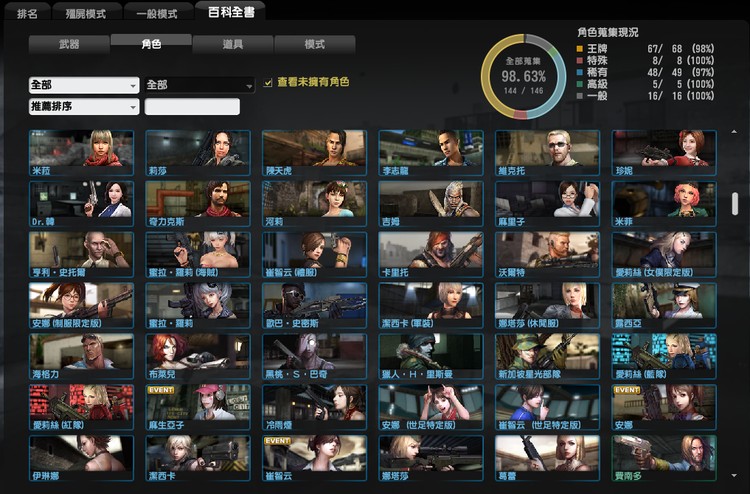Open the 莉莎 character card
Screen dimensions: 750x494
click(198, 153)
